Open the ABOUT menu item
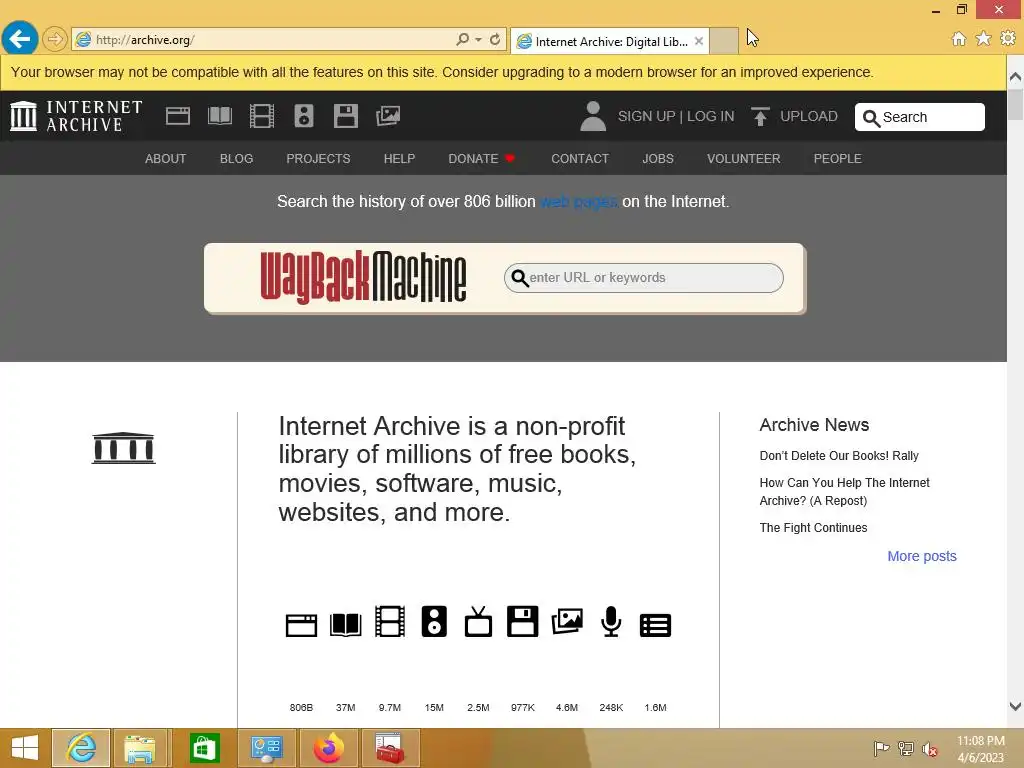The width and height of the screenshot is (1024, 768). [165, 159]
